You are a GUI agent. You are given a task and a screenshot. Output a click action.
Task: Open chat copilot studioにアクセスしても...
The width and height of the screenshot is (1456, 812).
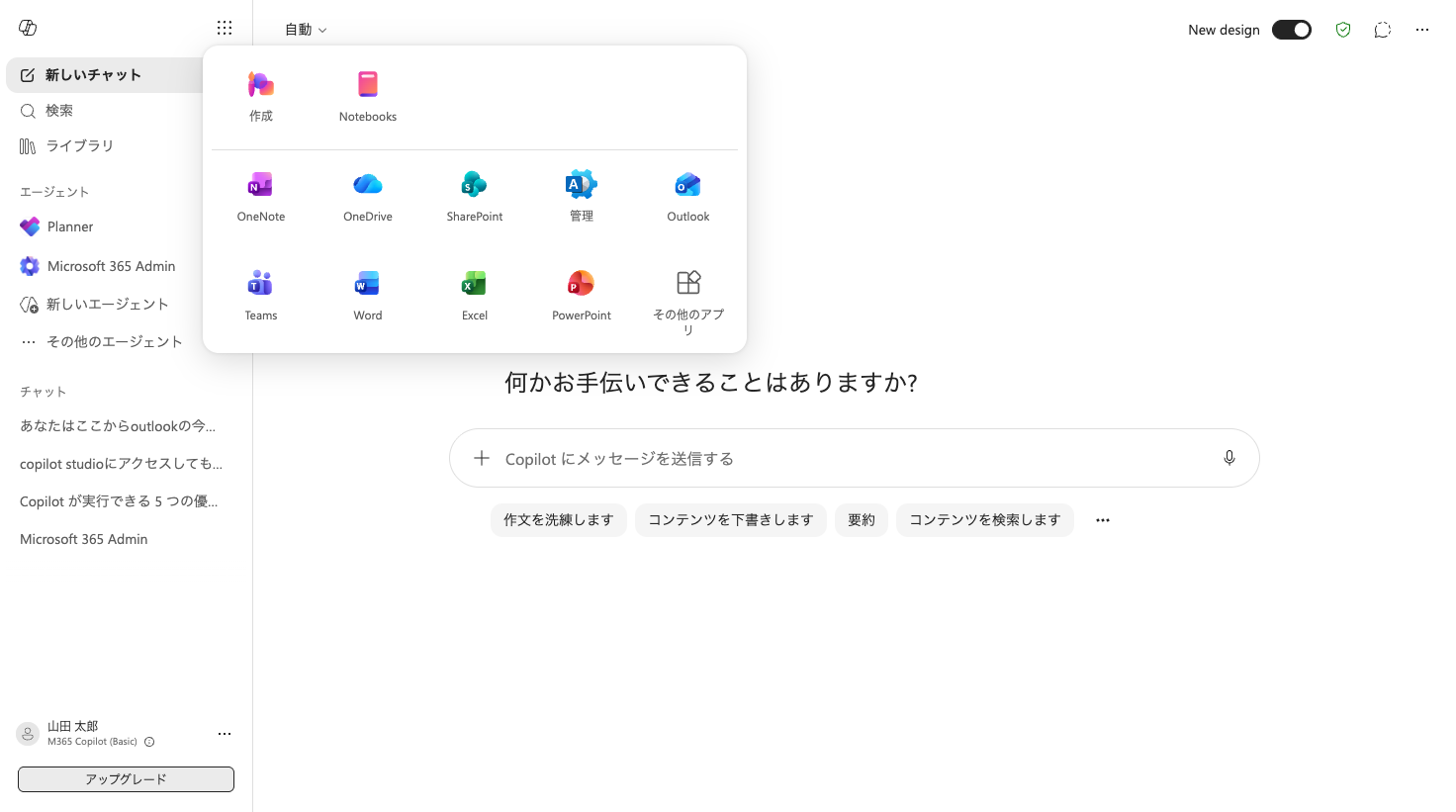(121, 464)
